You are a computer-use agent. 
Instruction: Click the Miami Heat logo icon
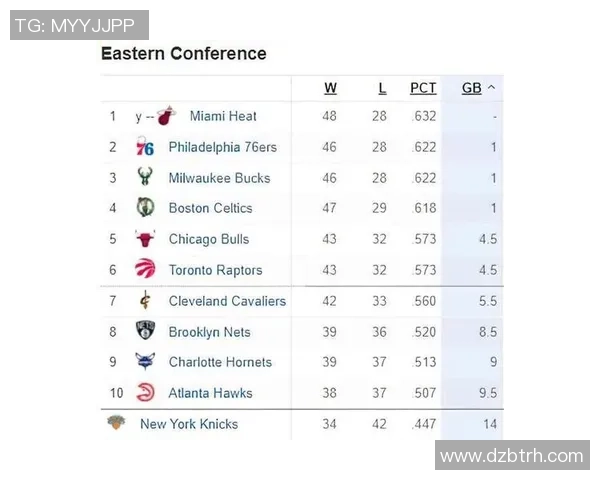point(166,116)
